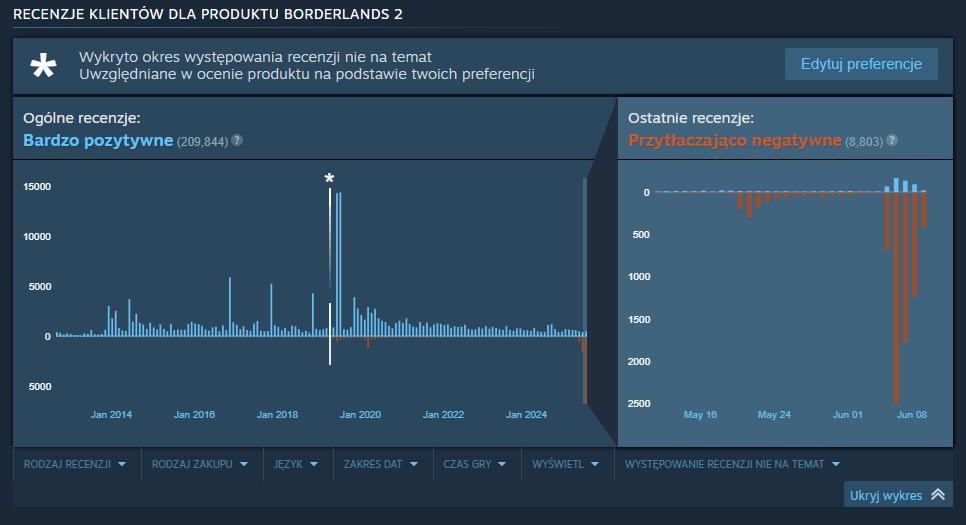
Task: Click the Ostatnie recenzje heading
Action: click(691, 118)
